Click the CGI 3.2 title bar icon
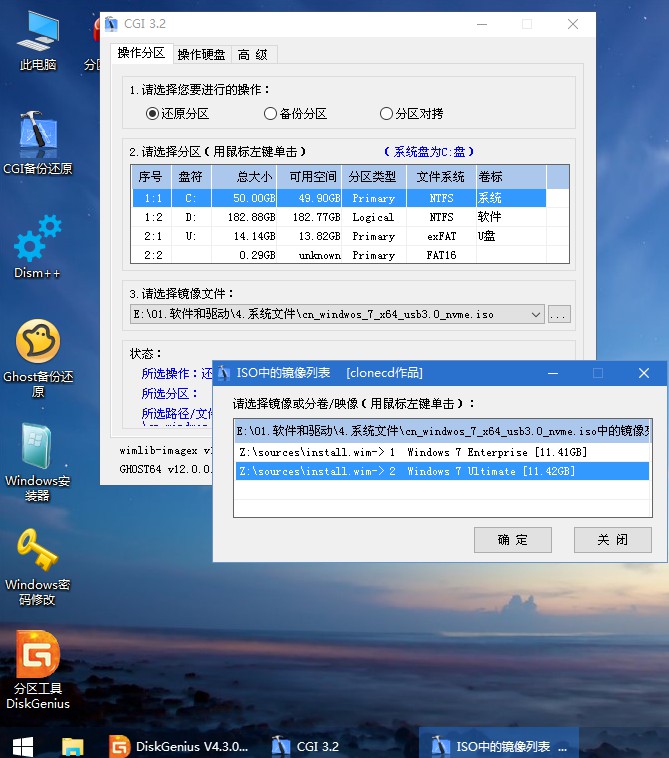This screenshot has height=758, width=669. pos(111,24)
